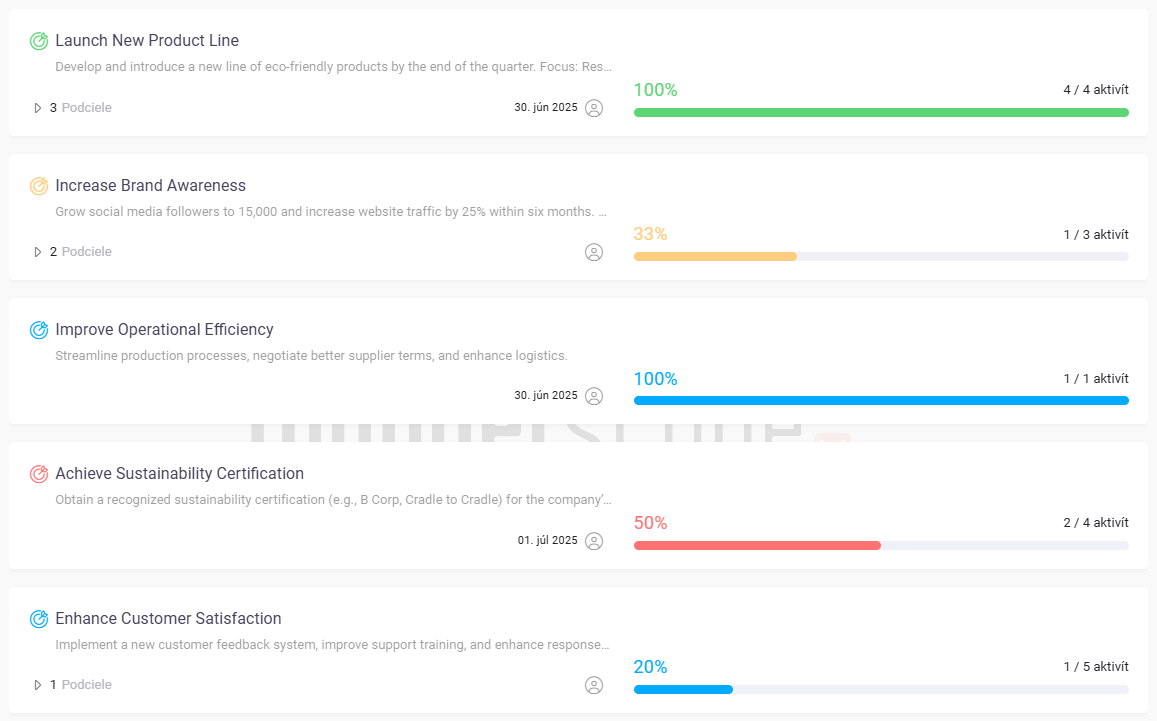Open assignee avatar on Achieve Sustainability Certification
This screenshot has height=721, width=1157.
coord(594,541)
